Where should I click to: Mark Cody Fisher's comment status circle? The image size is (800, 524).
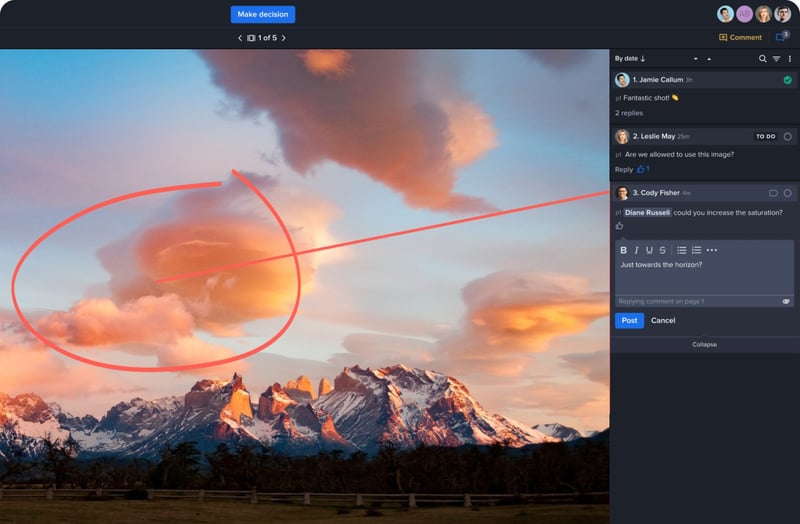tap(787, 193)
